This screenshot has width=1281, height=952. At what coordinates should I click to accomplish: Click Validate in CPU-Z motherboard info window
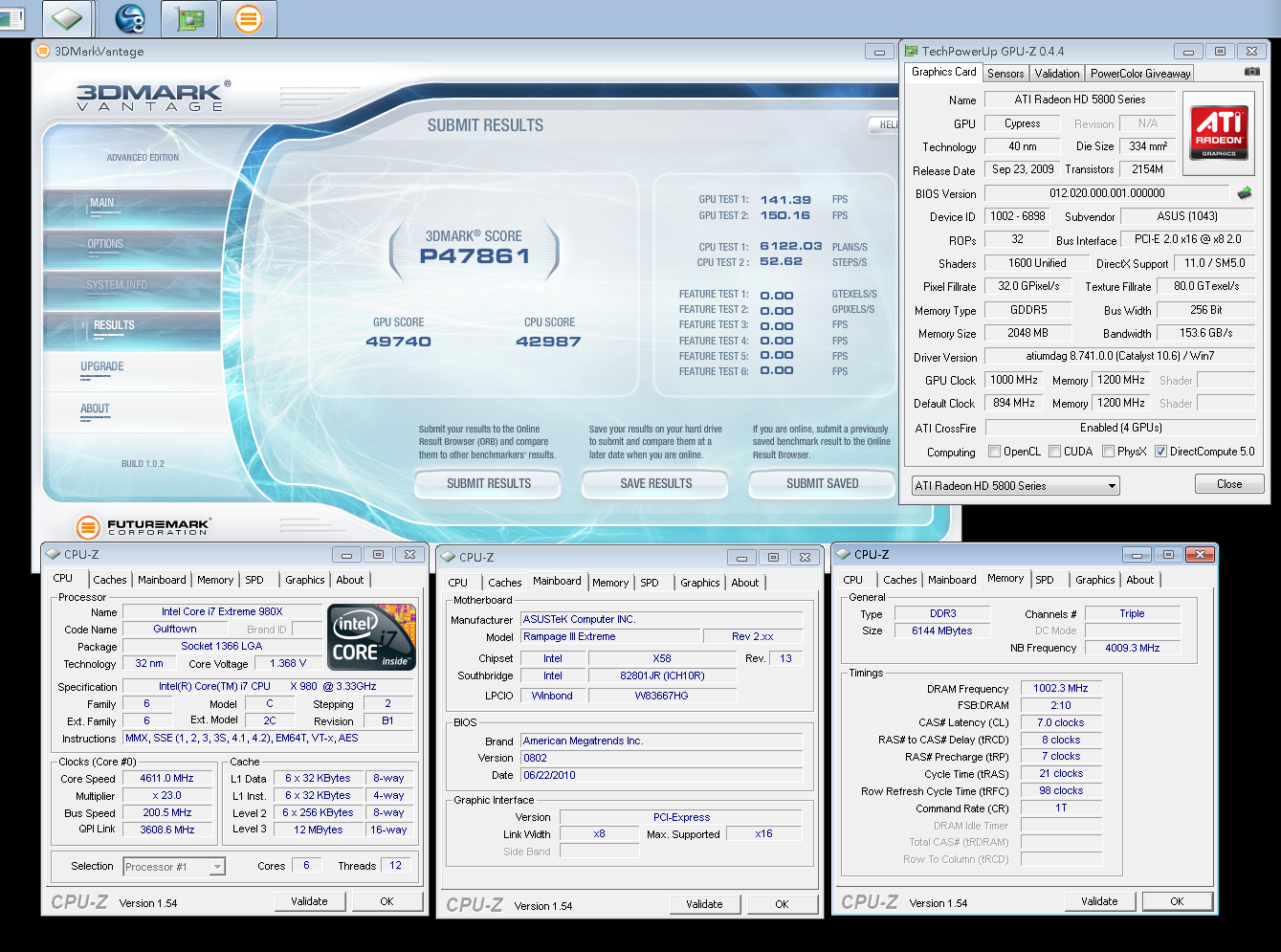704,904
